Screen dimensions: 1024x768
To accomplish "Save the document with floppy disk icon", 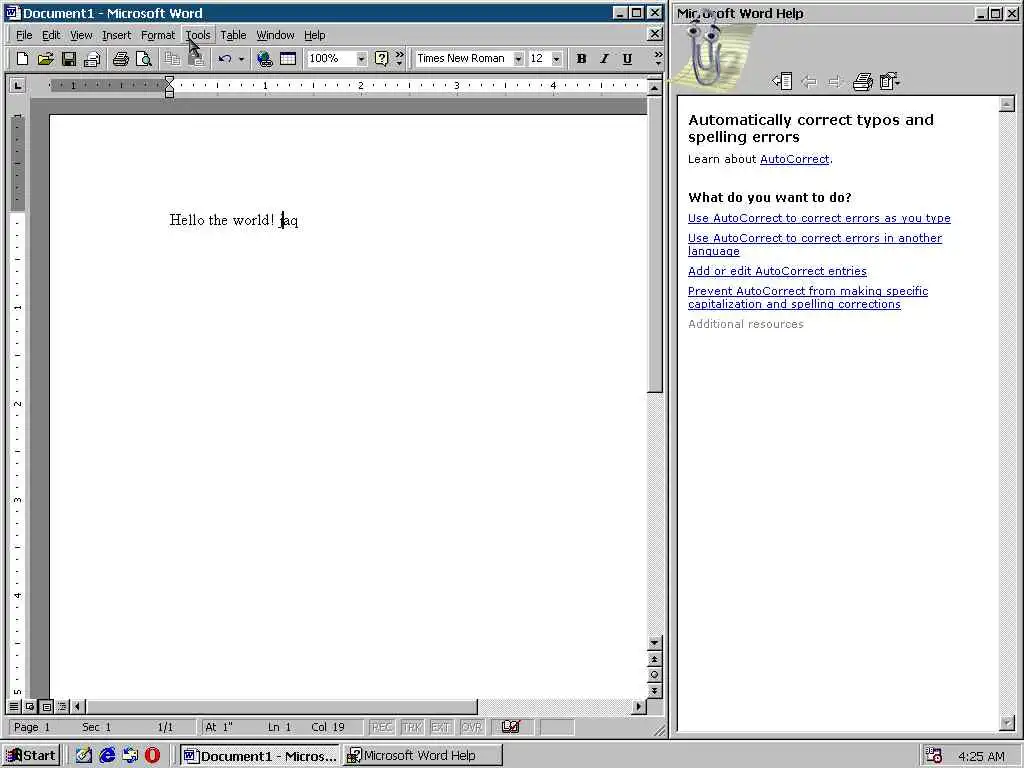I will pyautogui.click(x=69, y=59).
